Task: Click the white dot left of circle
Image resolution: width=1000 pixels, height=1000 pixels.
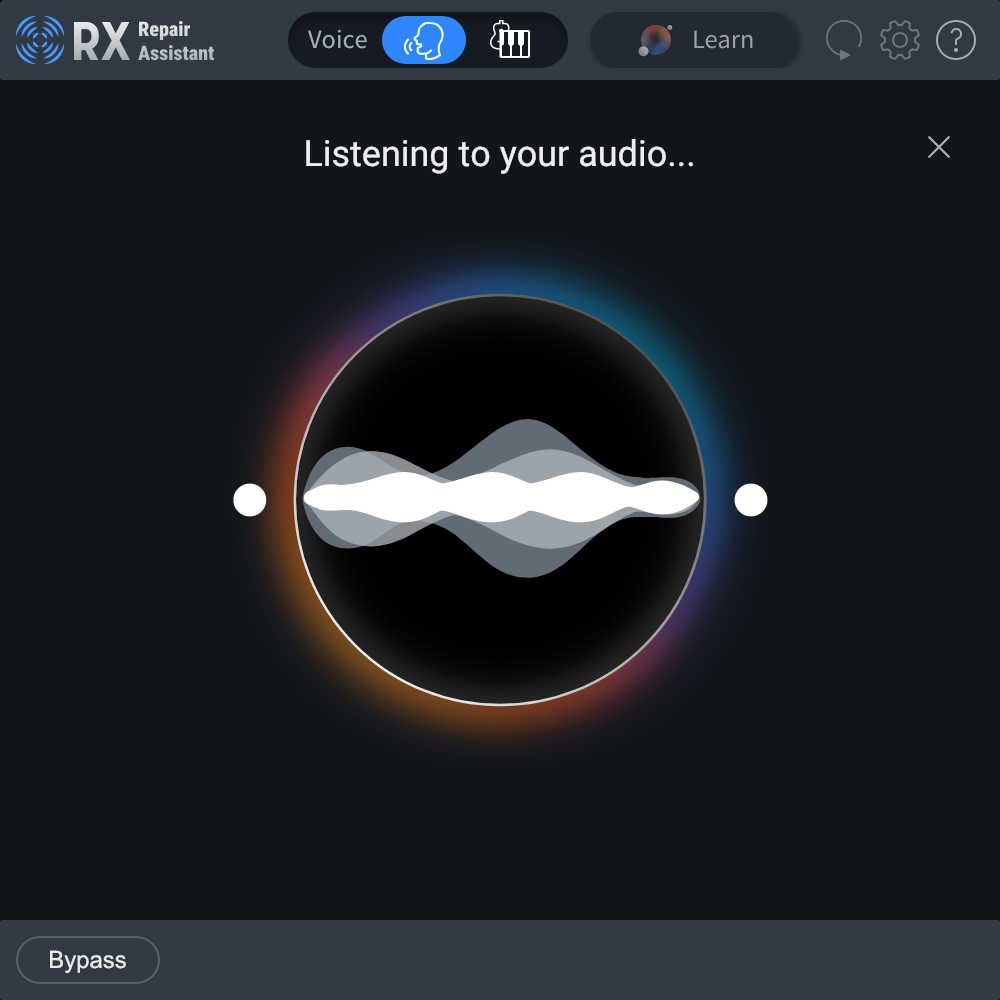Action: [250, 500]
